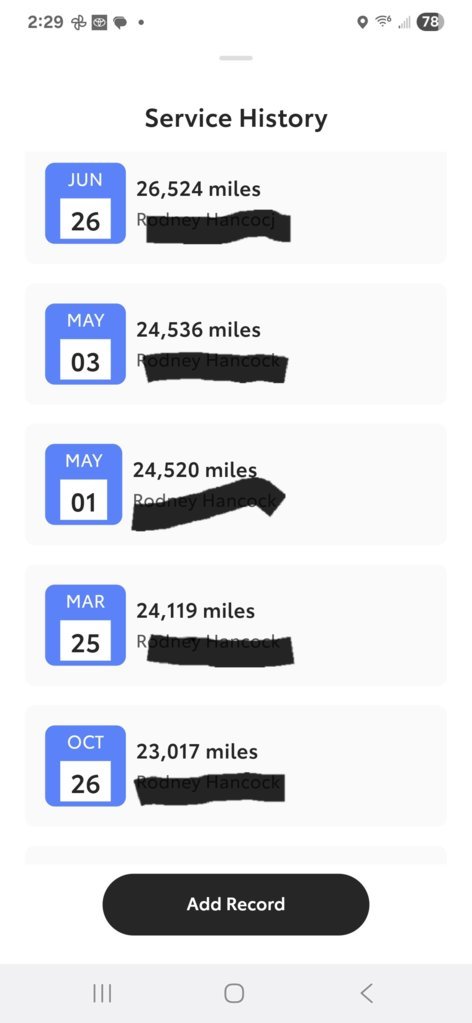Tap the JUN 26 date icon

[85, 203]
